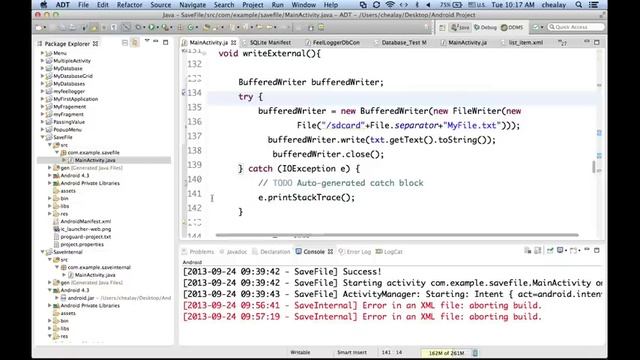
Task: Open Spotlight search magnifier icon
Action: point(578,5)
